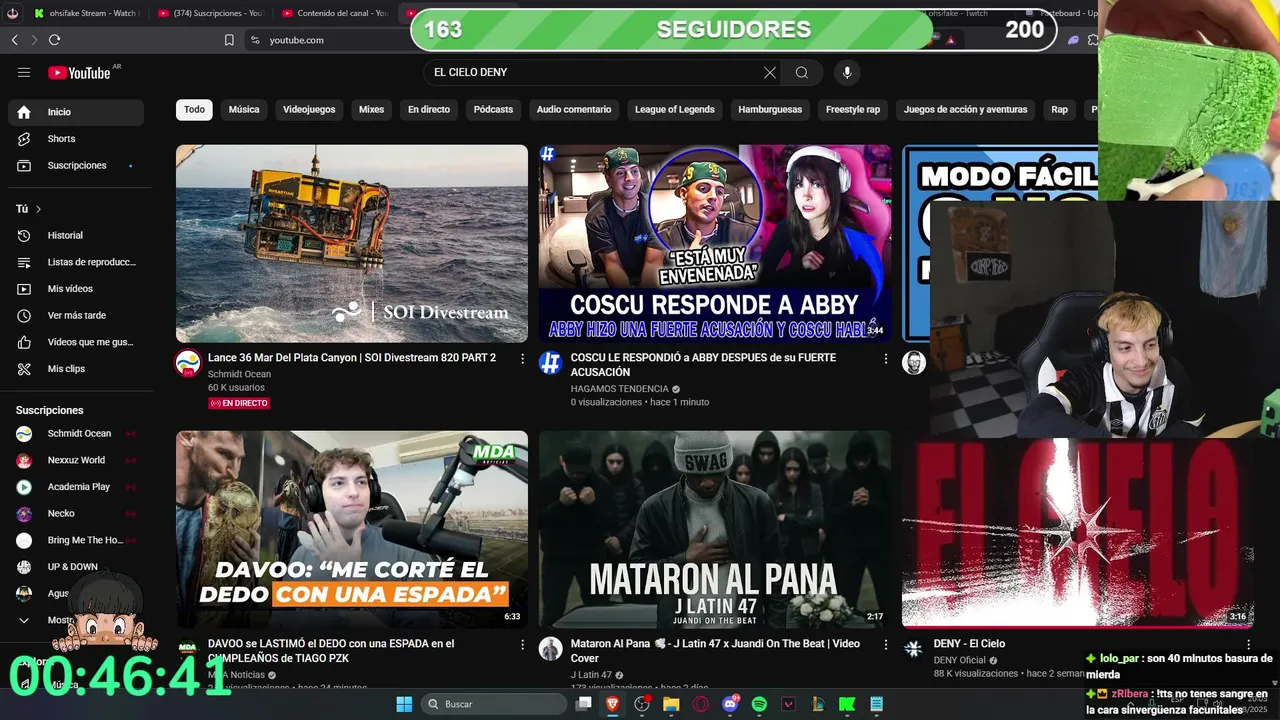Open UP & DOWN subscription
Viewport: 1280px width, 720px height.
click(76, 567)
